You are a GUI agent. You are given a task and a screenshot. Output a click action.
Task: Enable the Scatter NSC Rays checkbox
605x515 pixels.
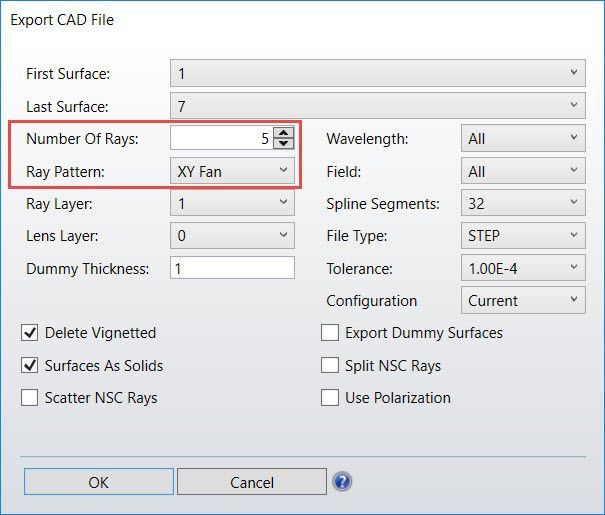point(30,398)
